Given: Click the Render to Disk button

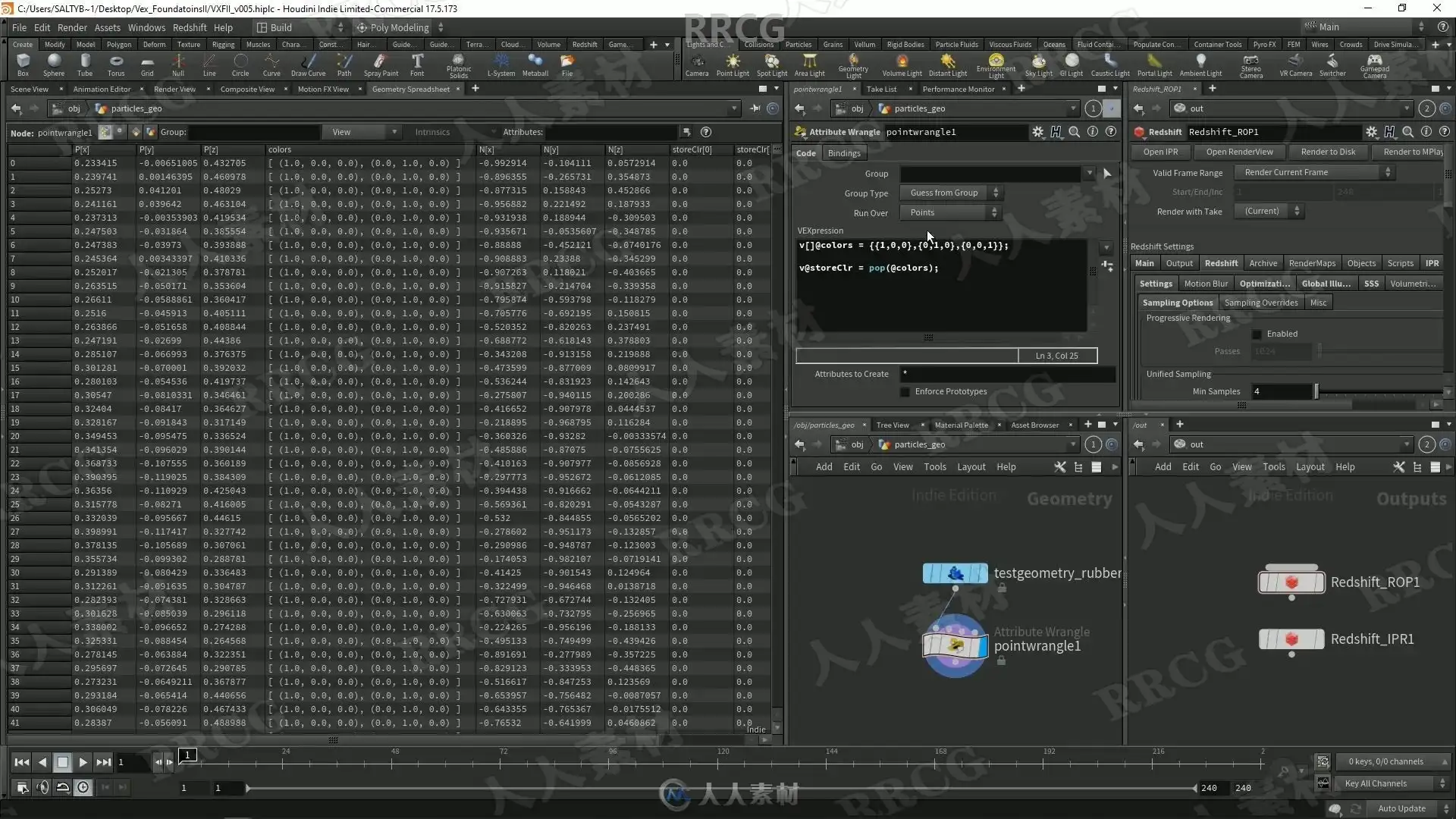Looking at the screenshot, I should point(1328,152).
